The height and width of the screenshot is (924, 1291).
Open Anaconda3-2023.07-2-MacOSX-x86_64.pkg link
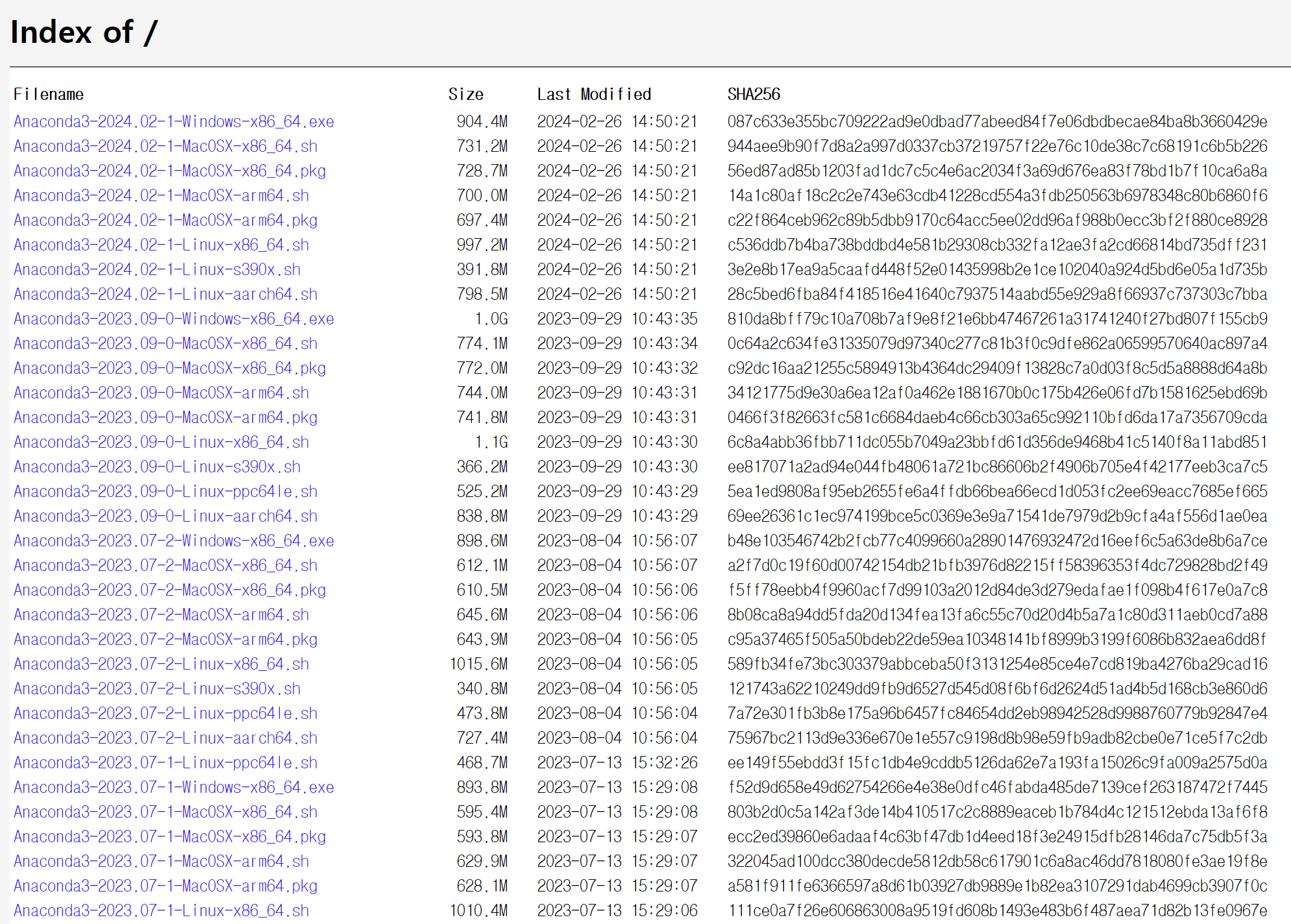pyautogui.click(x=169, y=590)
